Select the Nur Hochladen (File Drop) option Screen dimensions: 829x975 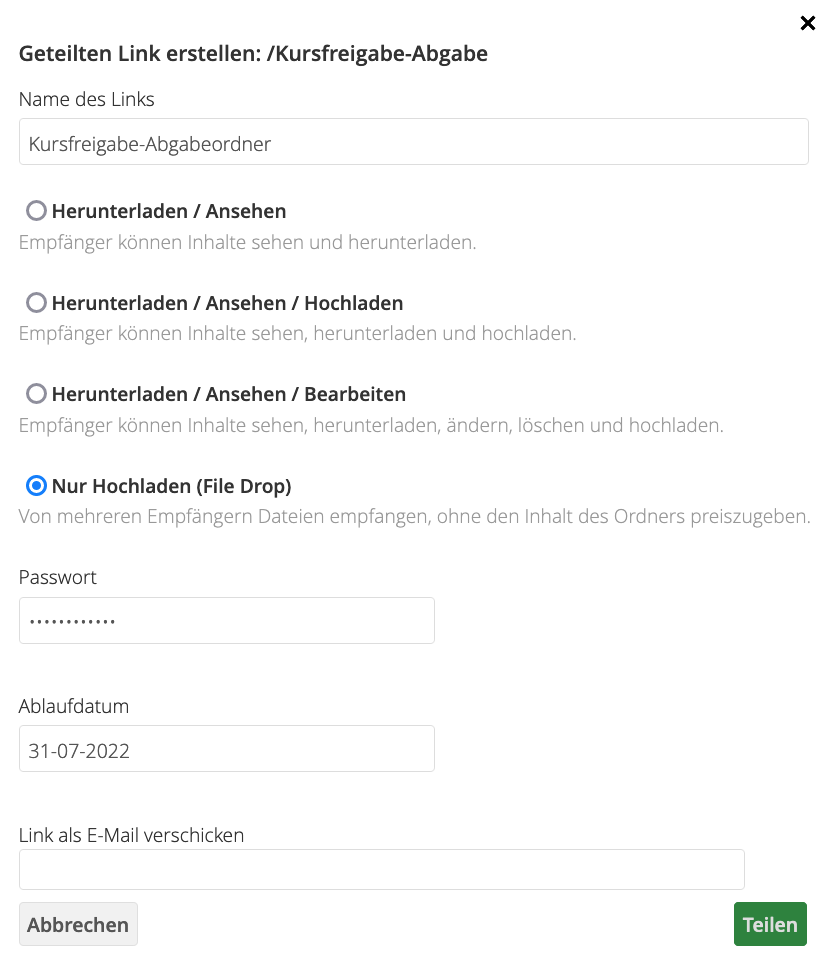coord(37,485)
